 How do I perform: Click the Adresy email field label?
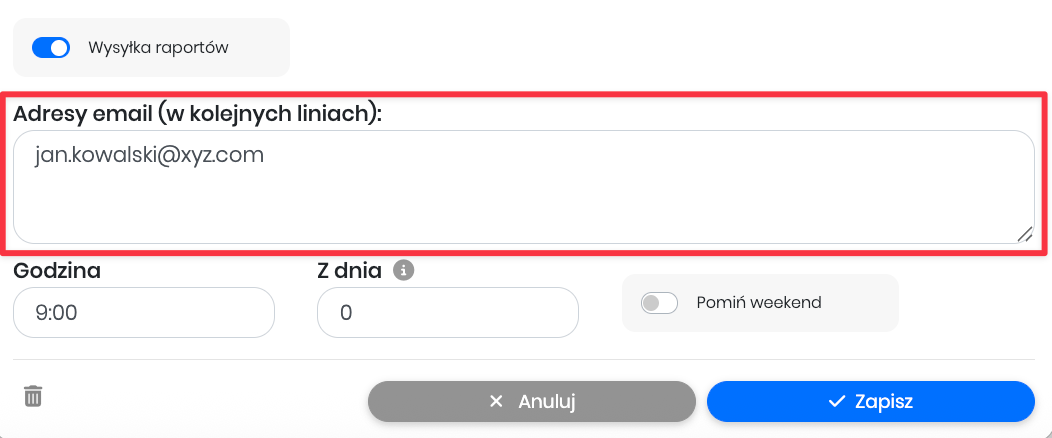198,113
